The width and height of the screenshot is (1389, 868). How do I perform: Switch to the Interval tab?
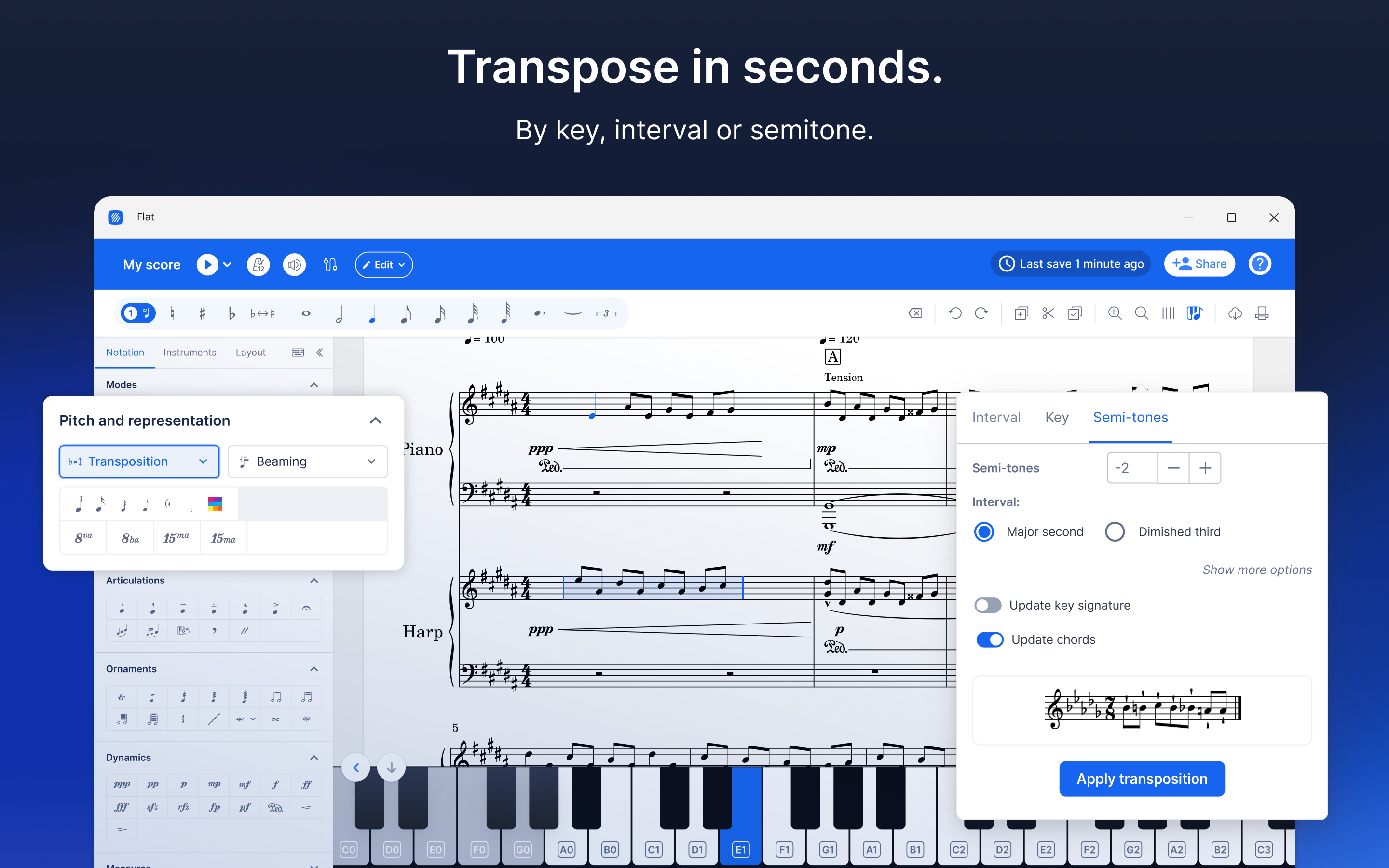(x=996, y=417)
